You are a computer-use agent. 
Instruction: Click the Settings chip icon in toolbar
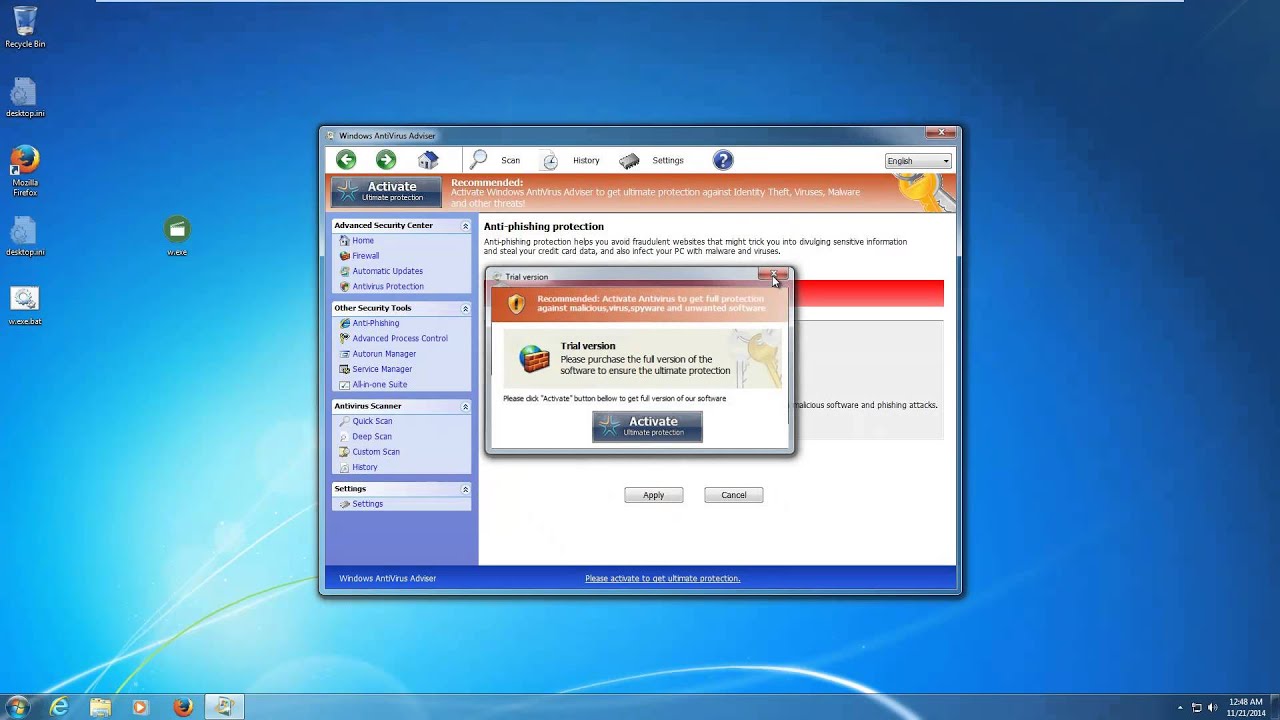[x=629, y=160]
